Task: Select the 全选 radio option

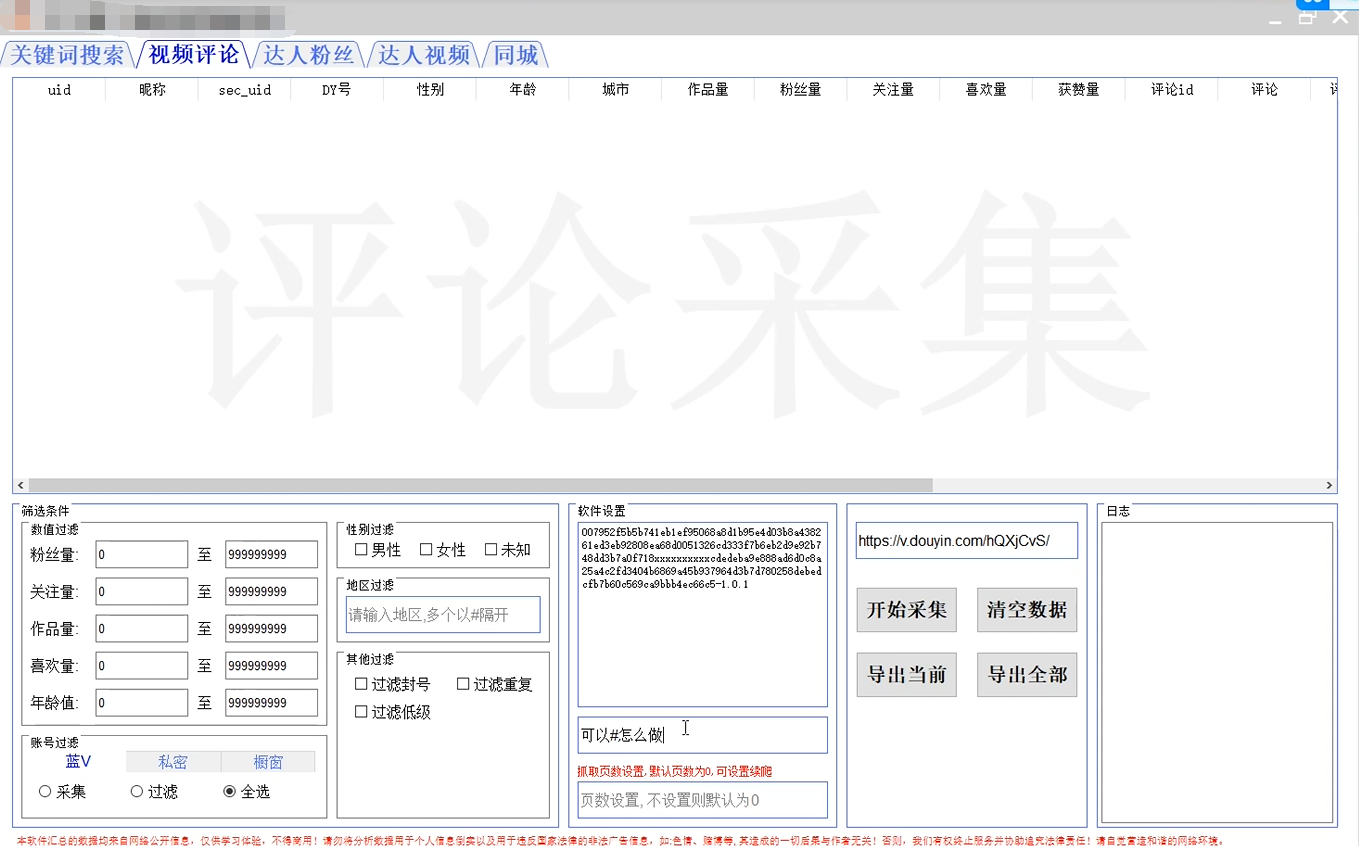Action: (231, 790)
